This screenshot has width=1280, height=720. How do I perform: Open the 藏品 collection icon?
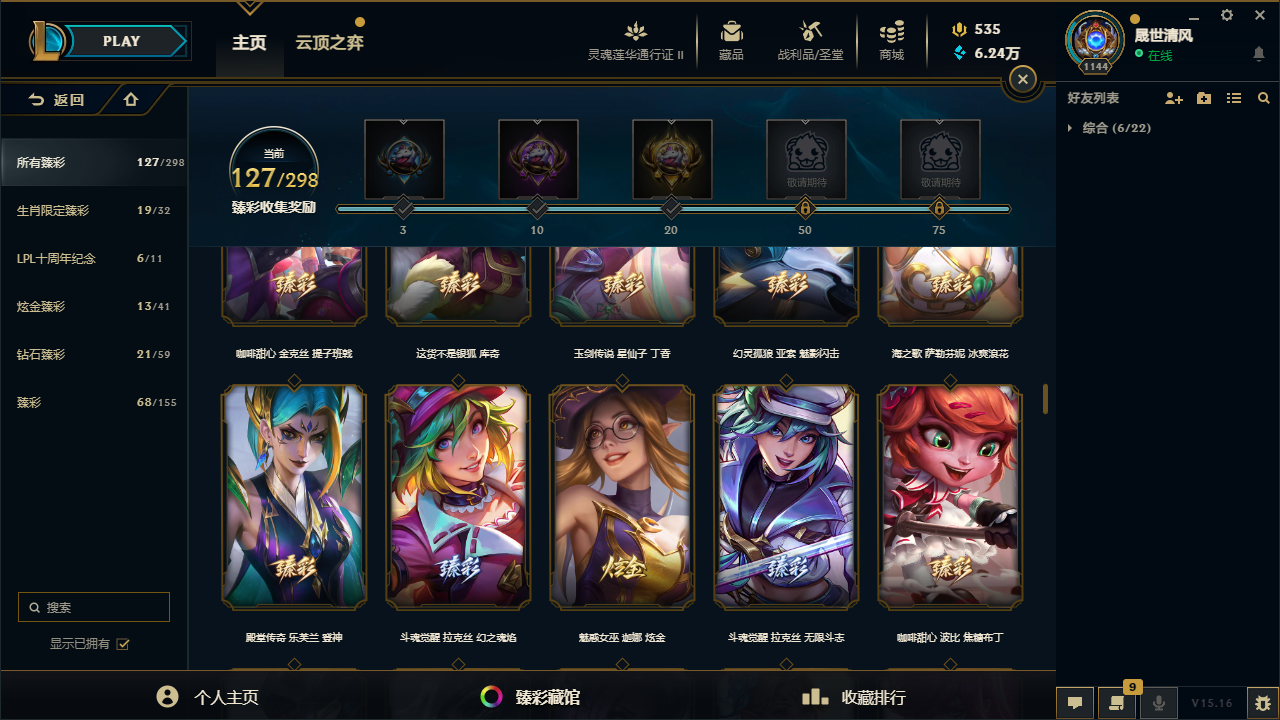coord(731,32)
